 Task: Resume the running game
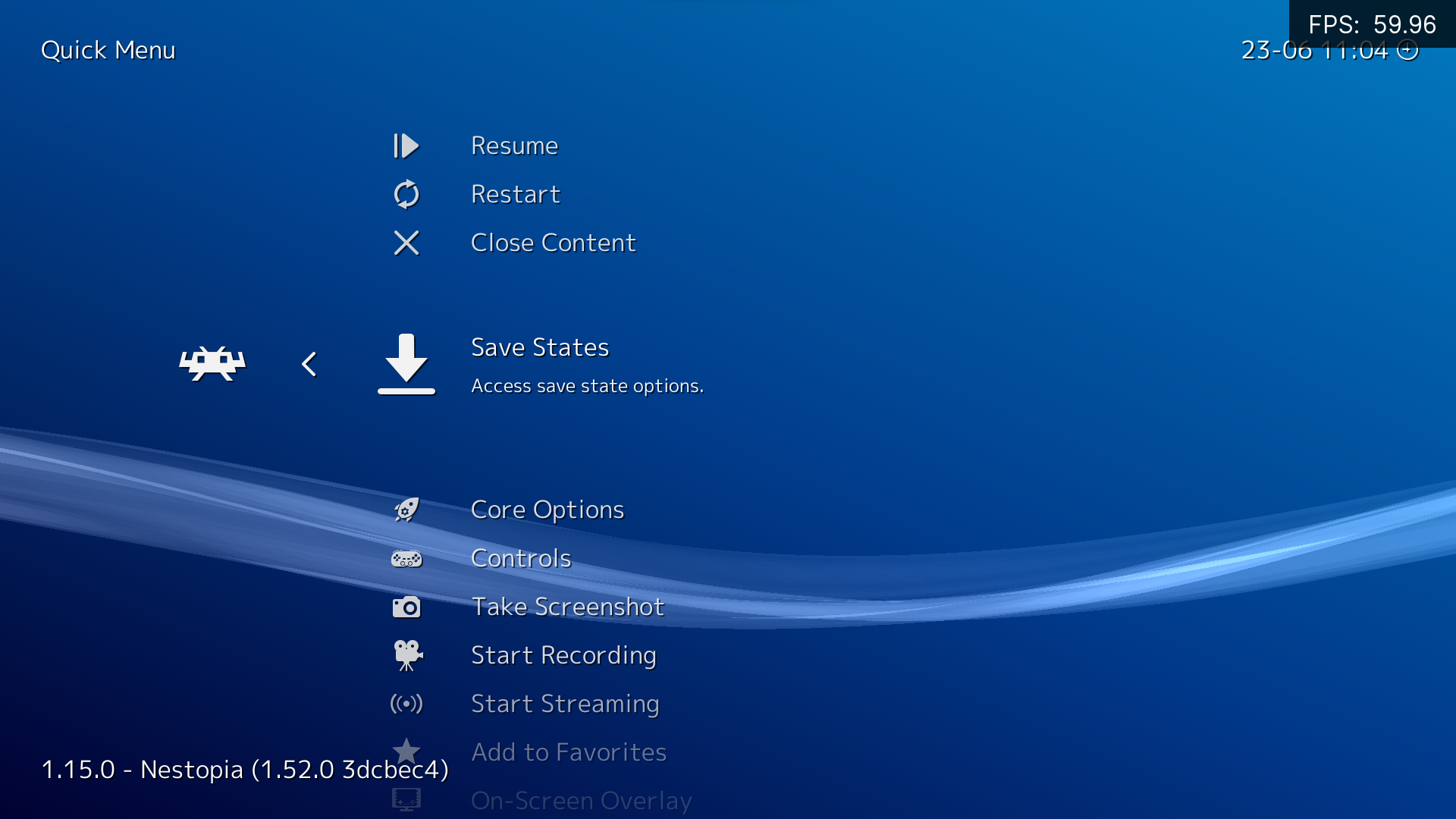514,146
